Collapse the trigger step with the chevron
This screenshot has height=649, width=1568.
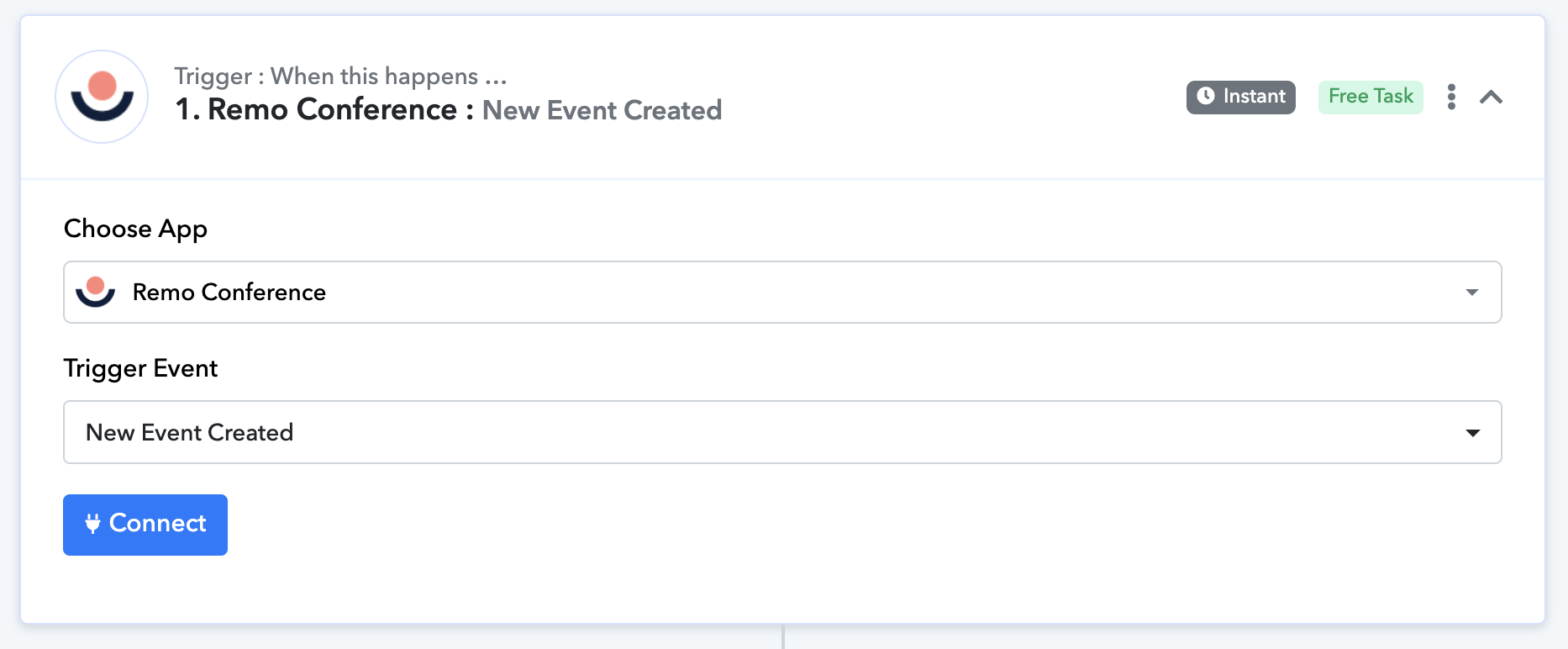click(1491, 97)
